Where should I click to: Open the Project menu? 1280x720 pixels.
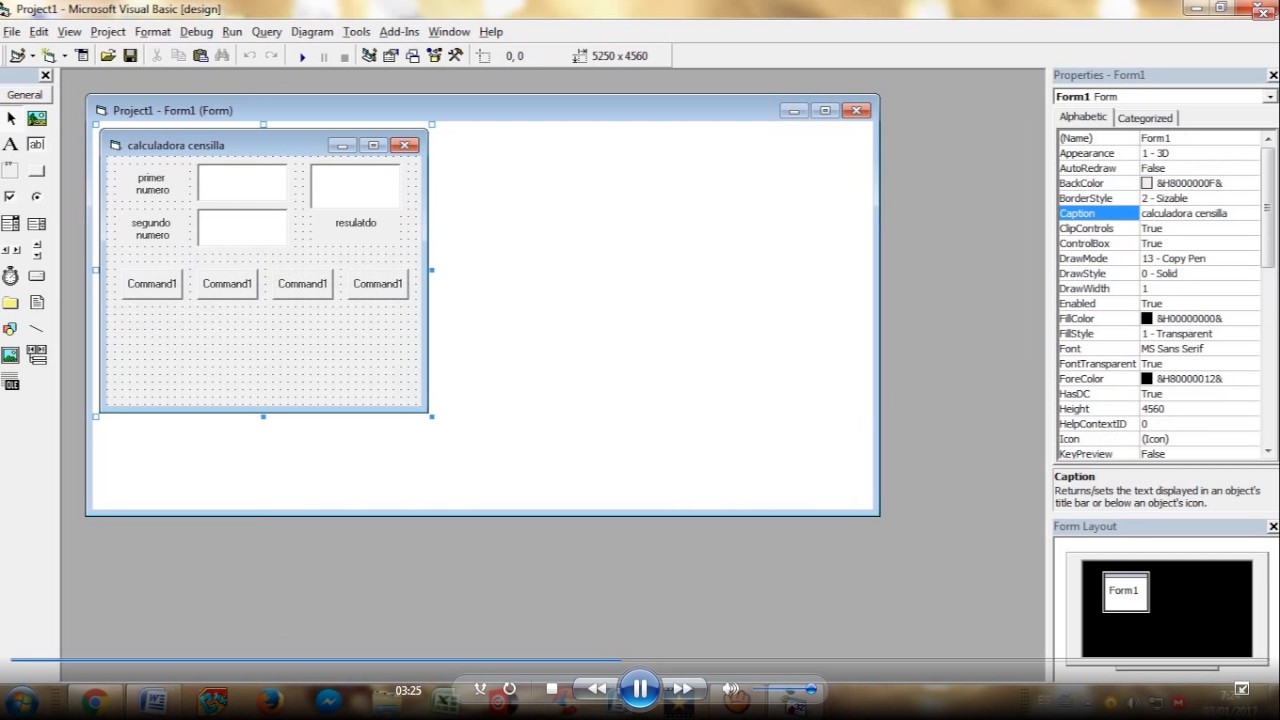coord(108,32)
